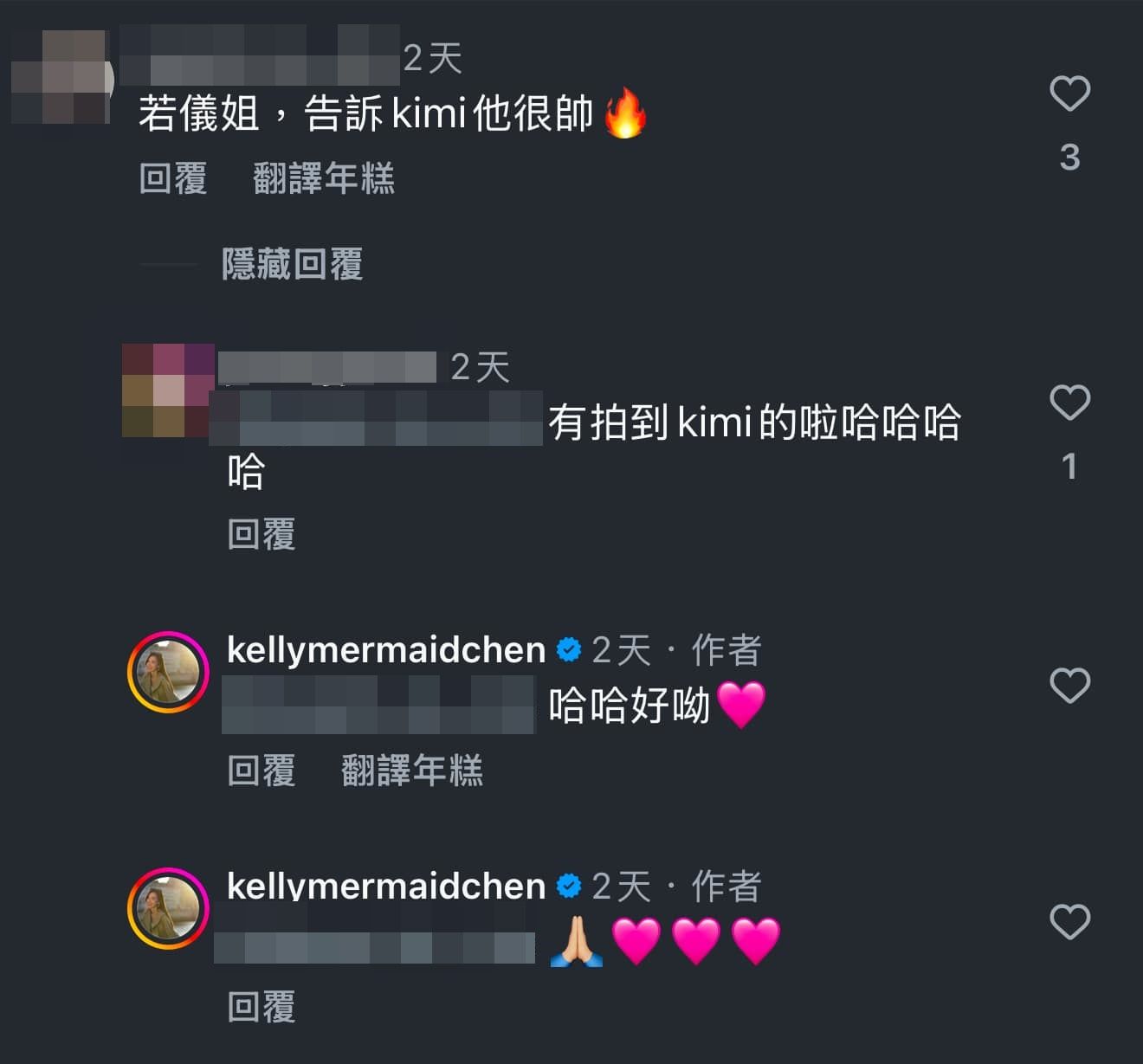Like the praying hands emoji reply
This screenshot has height=1064, width=1143.
(x=1069, y=921)
